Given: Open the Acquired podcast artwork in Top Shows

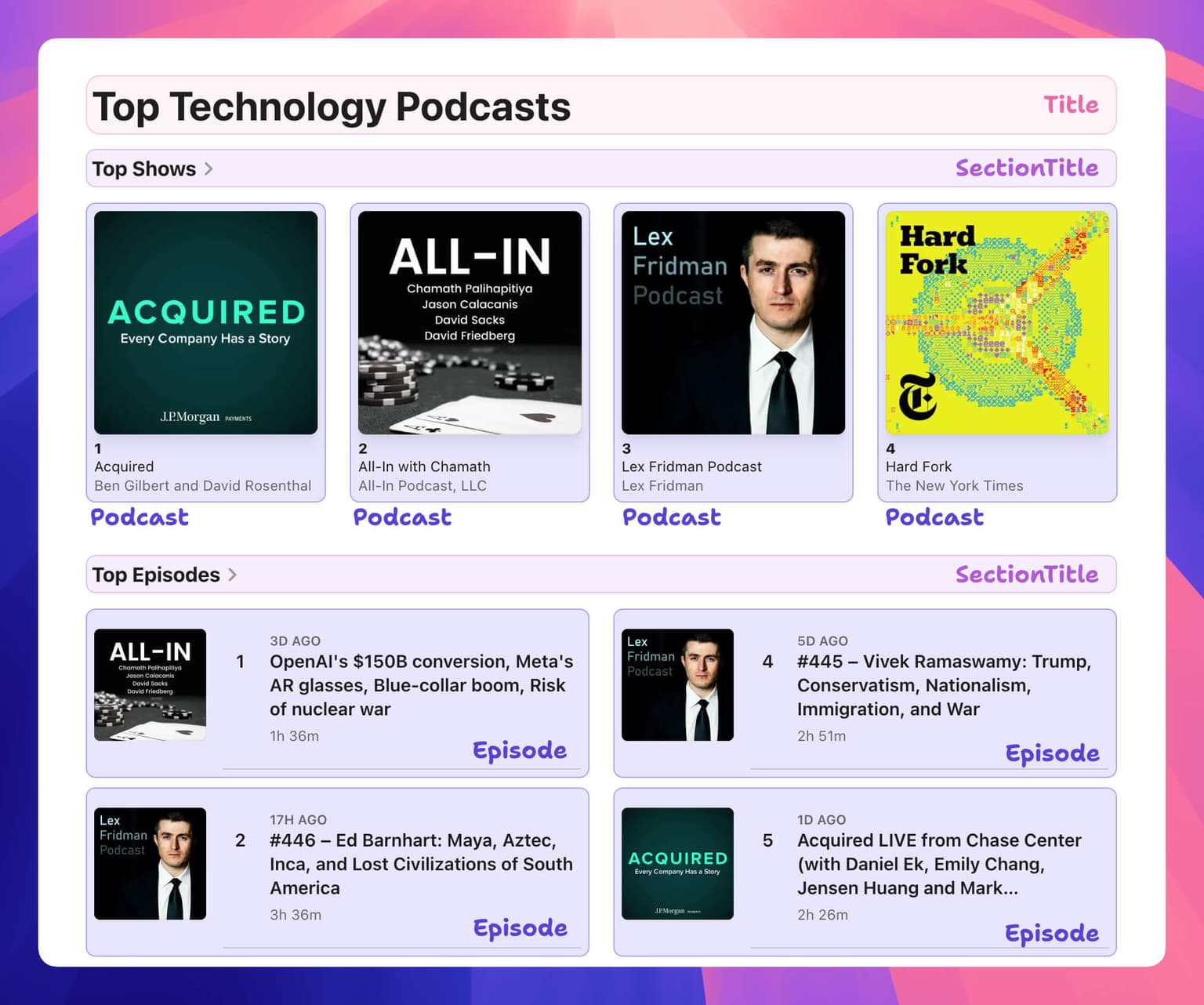Looking at the screenshot, I should (205, 322).
